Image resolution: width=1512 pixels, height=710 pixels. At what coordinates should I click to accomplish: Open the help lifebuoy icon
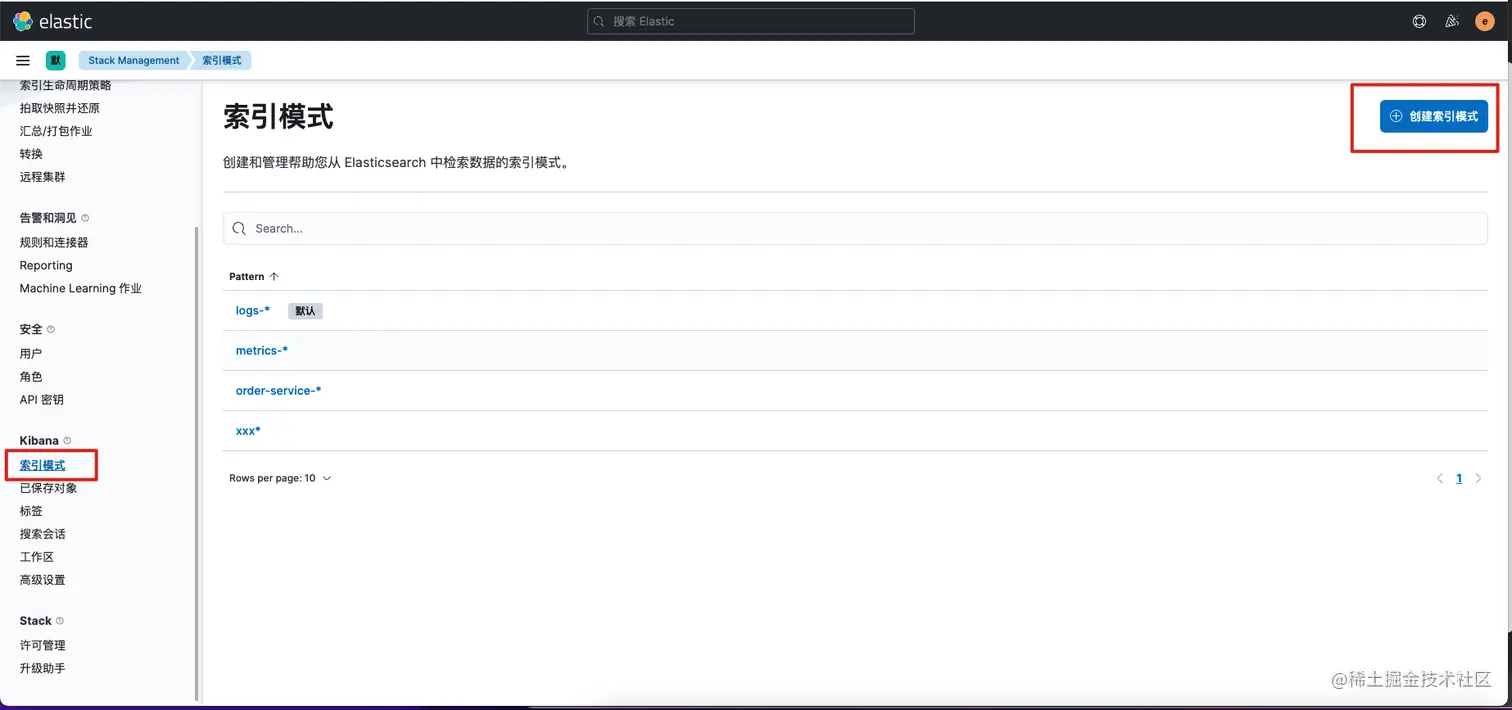tap(1419, 21)
